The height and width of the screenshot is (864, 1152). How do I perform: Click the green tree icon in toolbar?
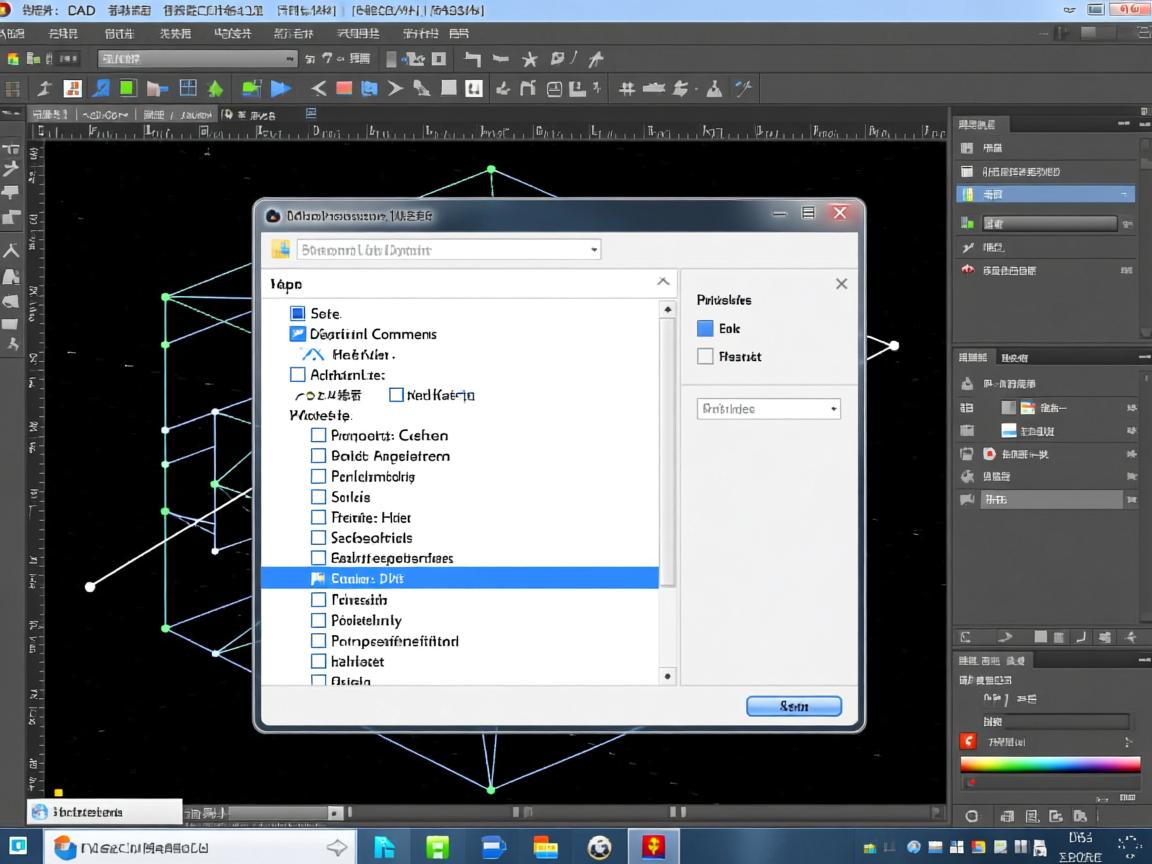pos(215,89)
